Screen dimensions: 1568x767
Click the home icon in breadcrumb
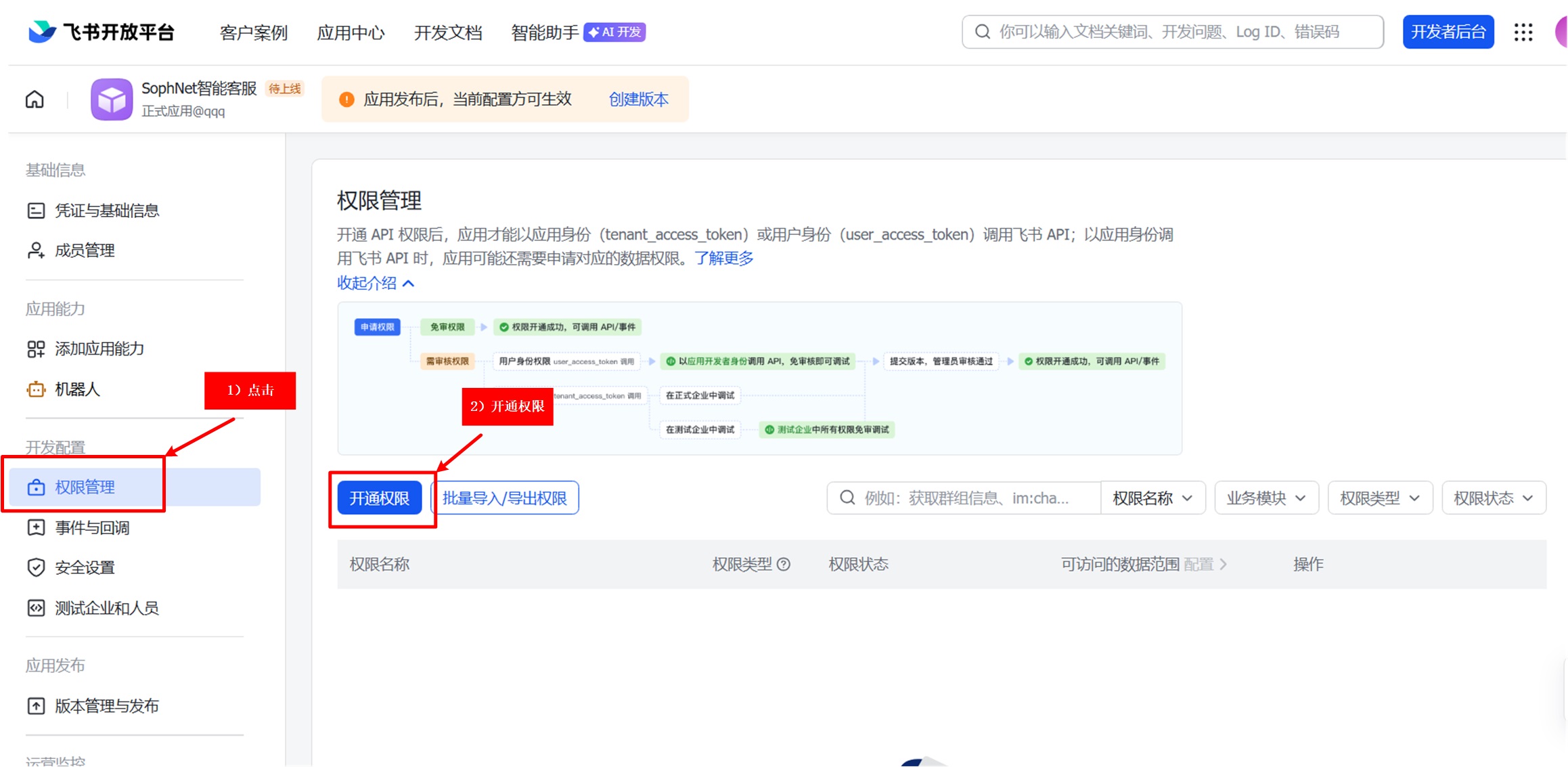tap(35, 100)
